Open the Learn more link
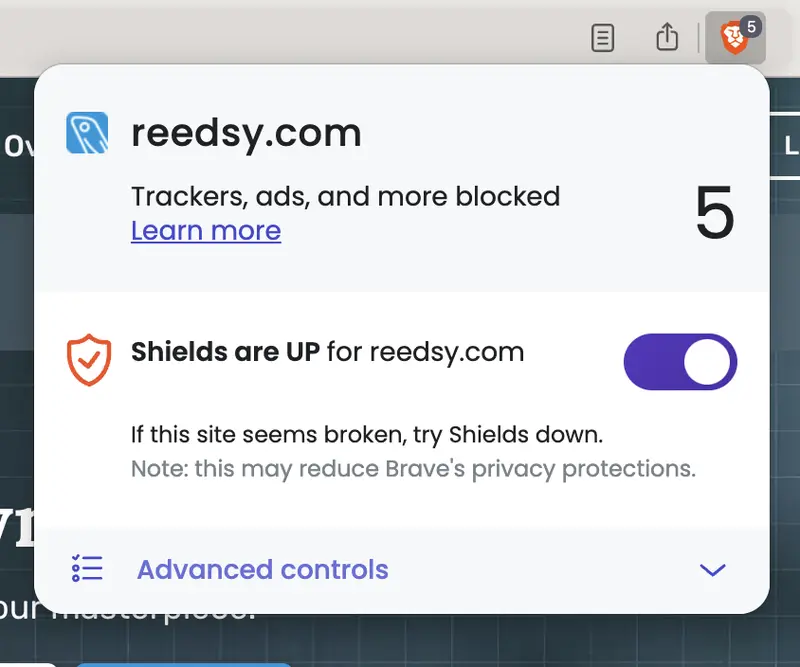 (206, 231)
